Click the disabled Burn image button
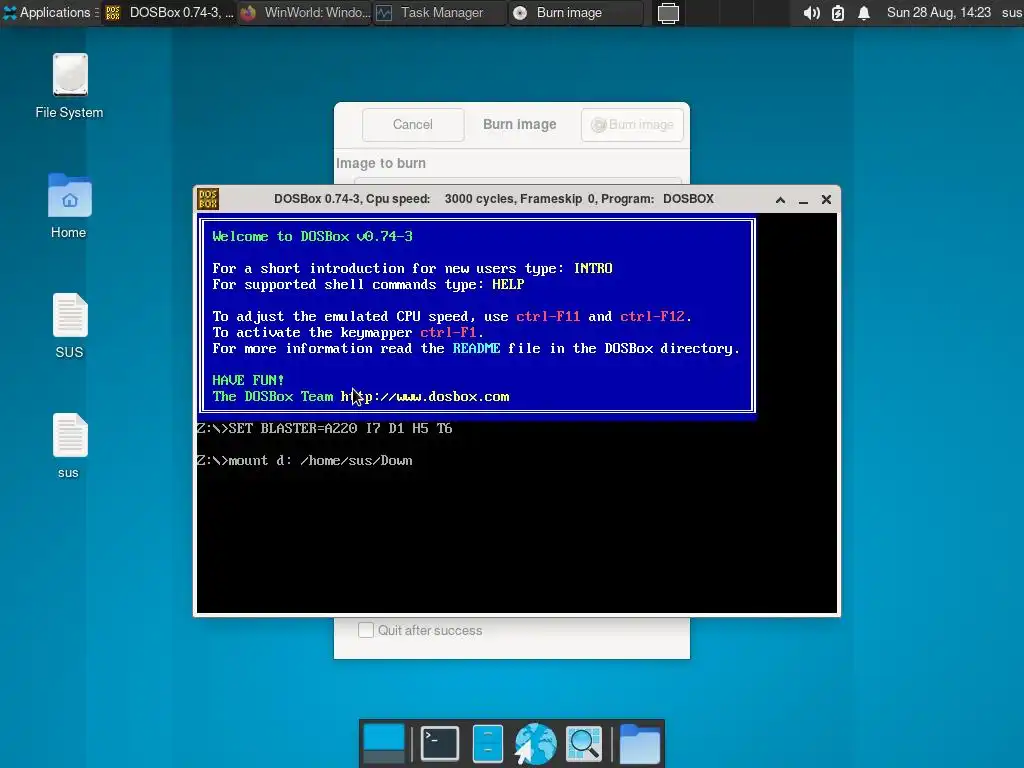This screenshot has width=1024, height=768. [x=632, y=125]
